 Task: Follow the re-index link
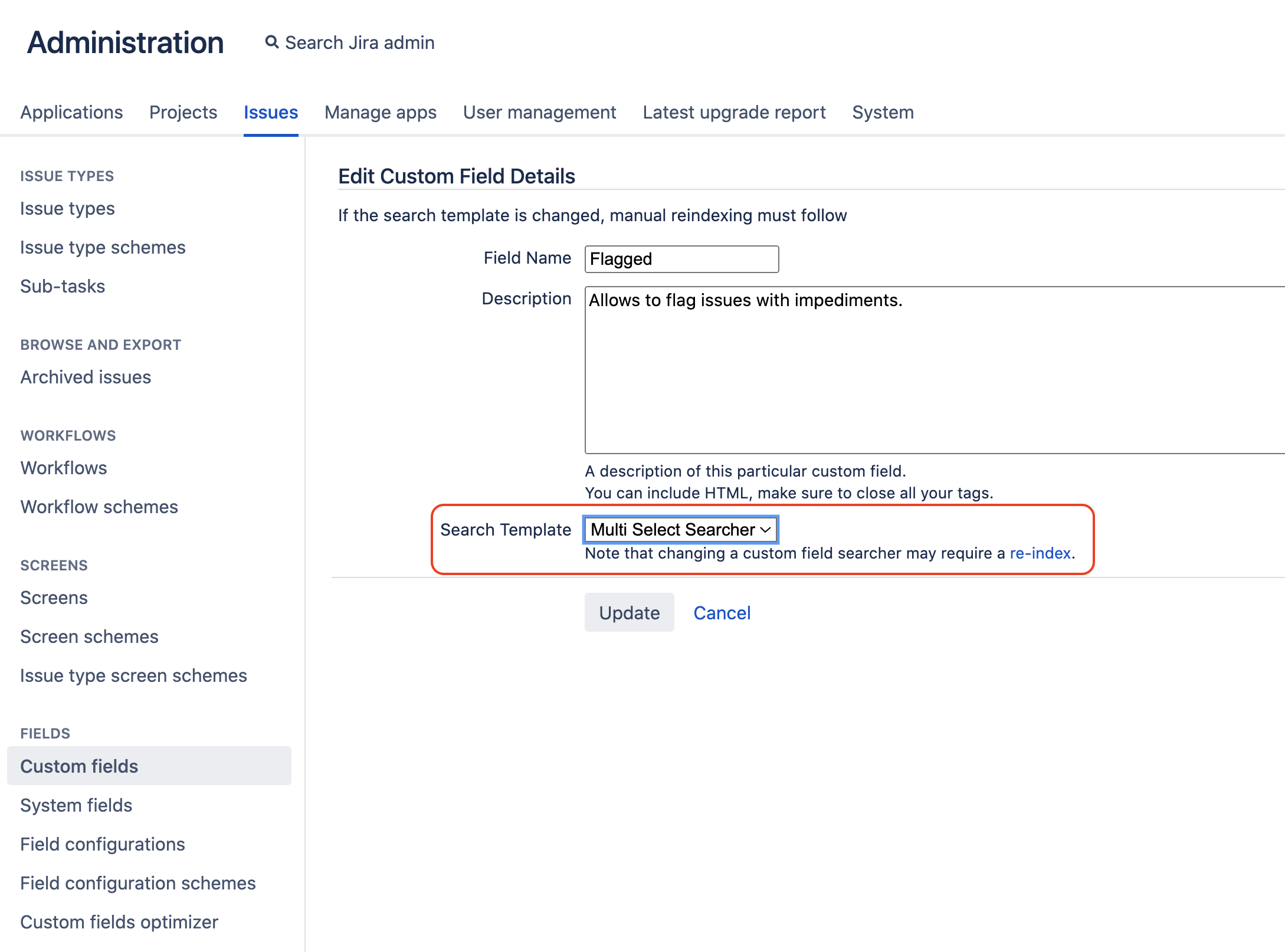point(1040,553)
